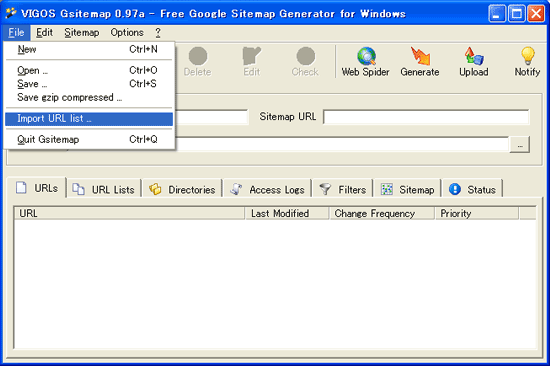Choose Save gzip compressed ...
550x366 pixels.
pos(89,98)
